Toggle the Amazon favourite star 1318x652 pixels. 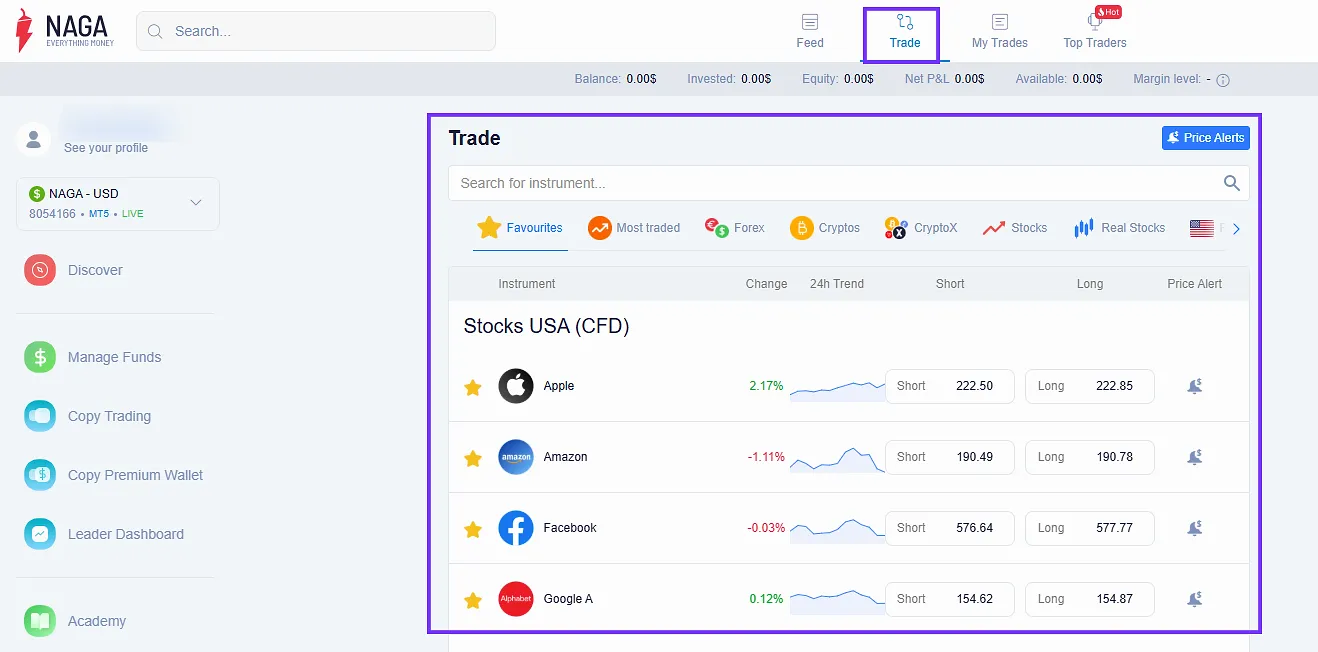[473, 458]
